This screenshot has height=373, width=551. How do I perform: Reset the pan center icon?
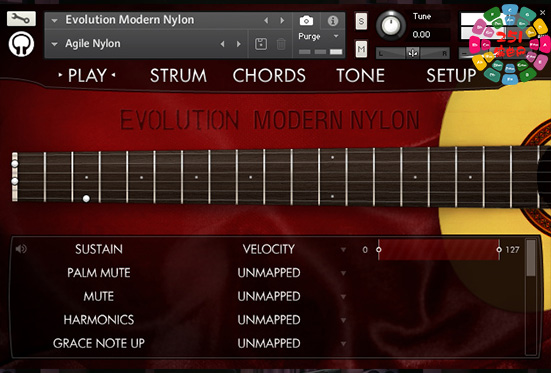413,53
